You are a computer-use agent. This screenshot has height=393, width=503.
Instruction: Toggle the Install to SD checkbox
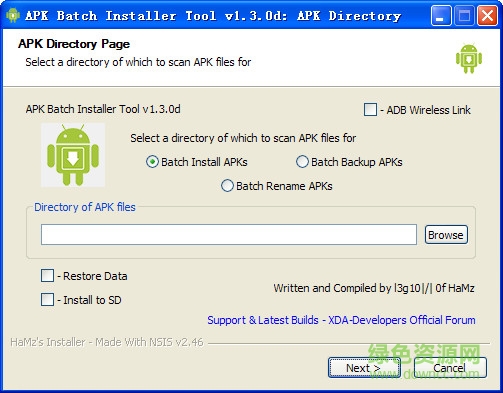(x=47, y=300)
